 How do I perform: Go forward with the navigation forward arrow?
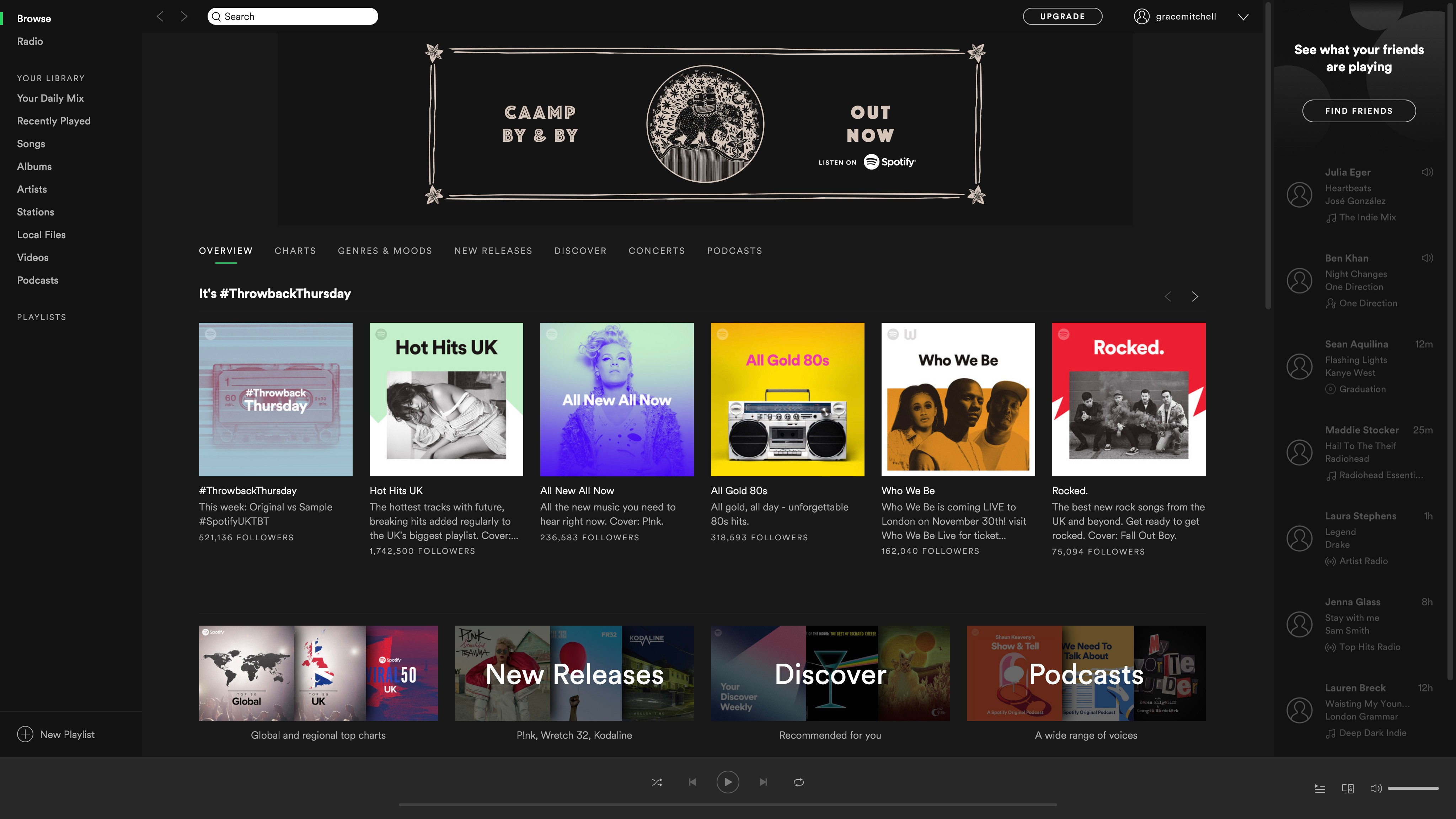click(184, 16)
